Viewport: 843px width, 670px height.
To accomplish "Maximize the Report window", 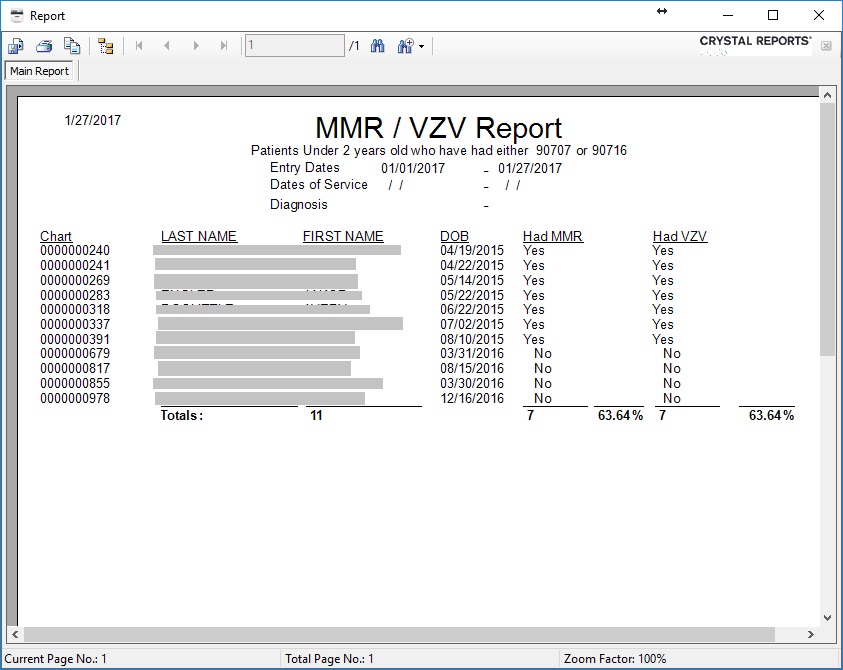I will (773, 16).
